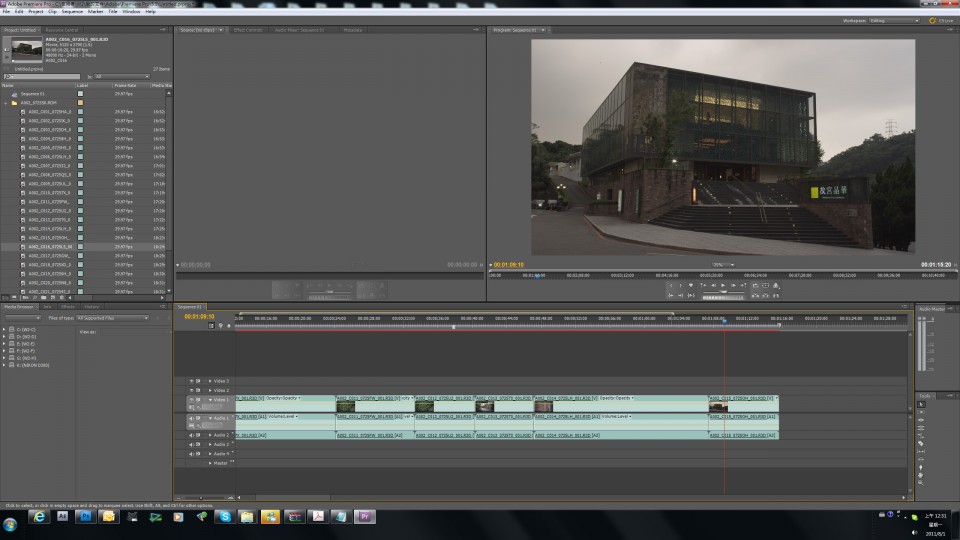This screenshot has height=540, width=960.
Task: Toggle the Snap icon in timeline
Action: [x=212, y=325]
